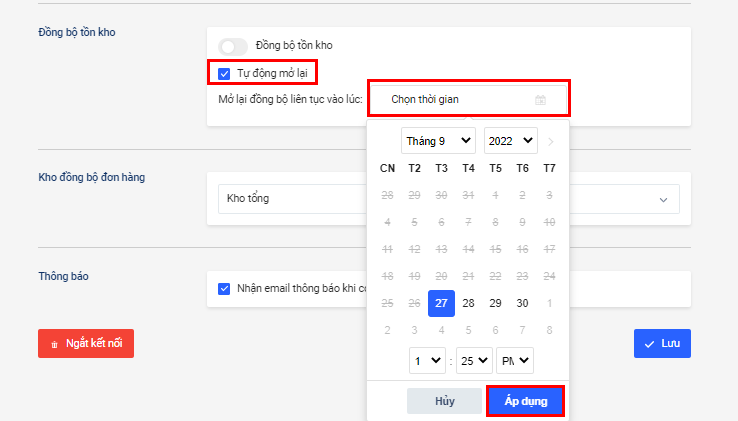This screenshot has height=421, width=738.
Task: Open the minute dropdown showing 25
Action: [474, 360]
